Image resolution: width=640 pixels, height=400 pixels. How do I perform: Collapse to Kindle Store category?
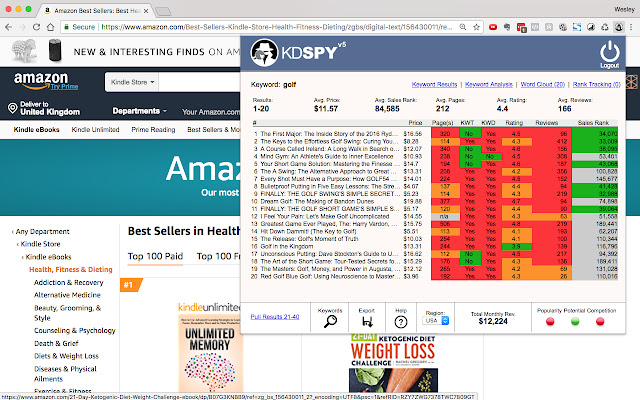pos(39,244)
